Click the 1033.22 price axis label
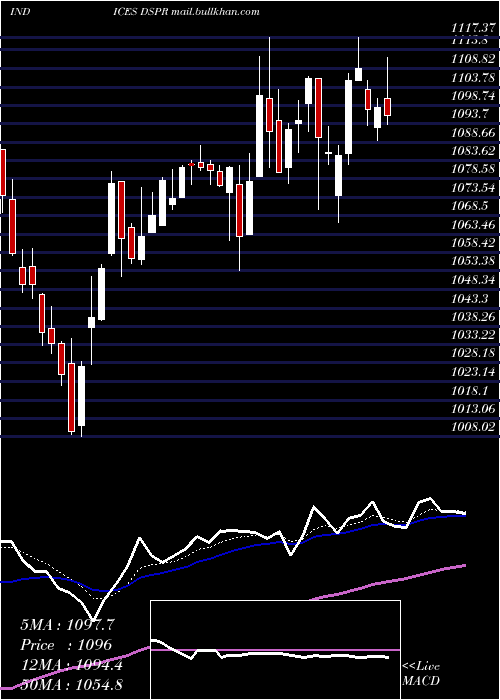Screen dimensions: 500x700 coord(473,335)
